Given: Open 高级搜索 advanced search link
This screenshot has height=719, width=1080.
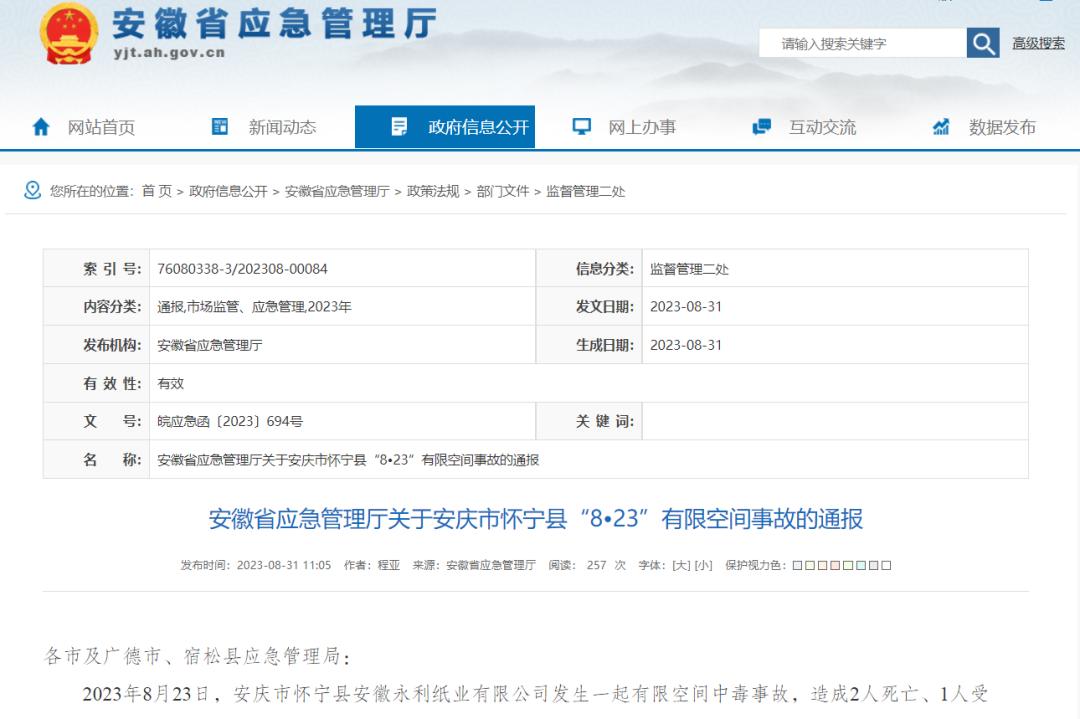Looking at the screenshot, I should pos(1038,44).
